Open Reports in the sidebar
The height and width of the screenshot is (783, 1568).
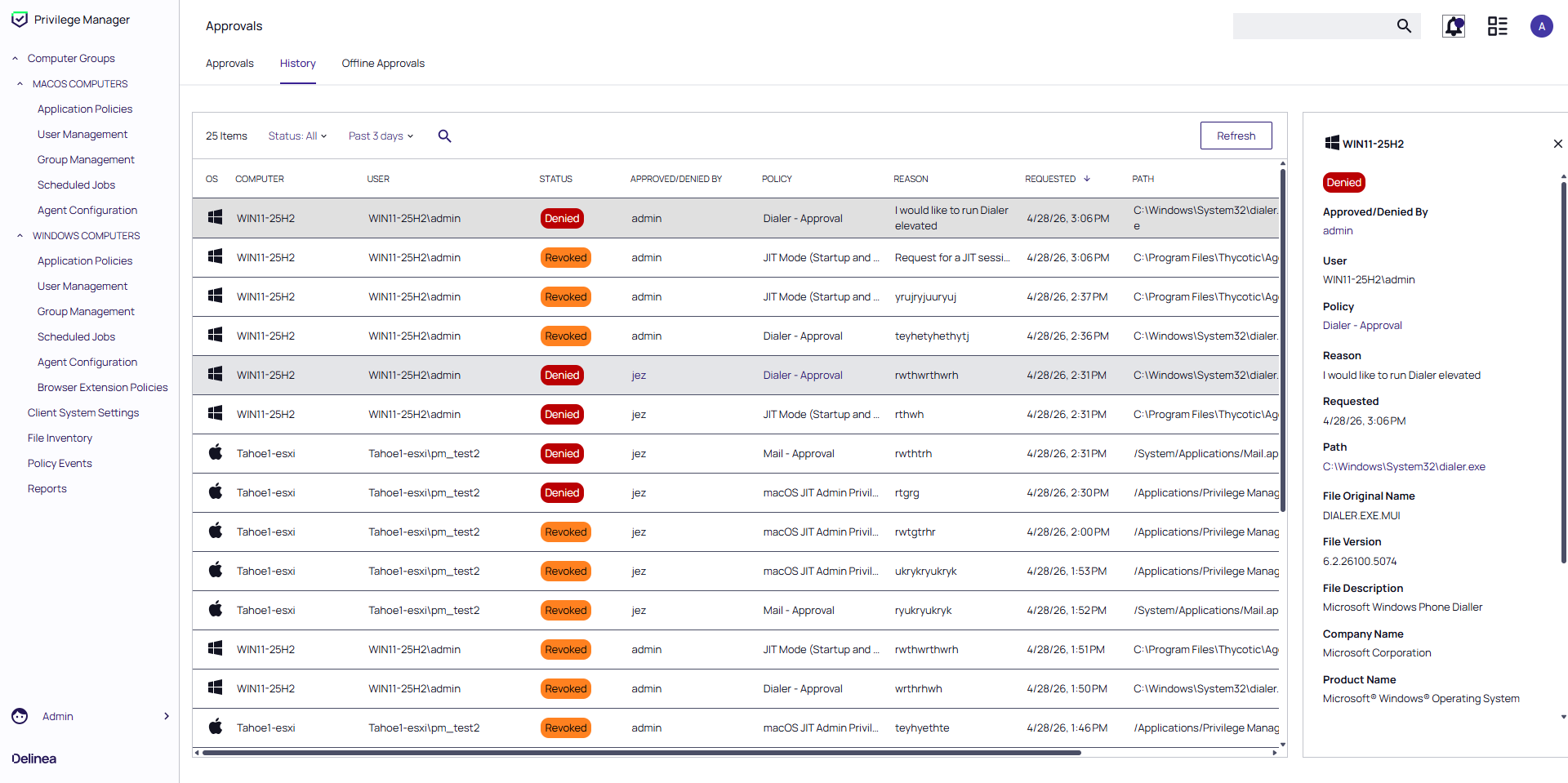point(47,489)
